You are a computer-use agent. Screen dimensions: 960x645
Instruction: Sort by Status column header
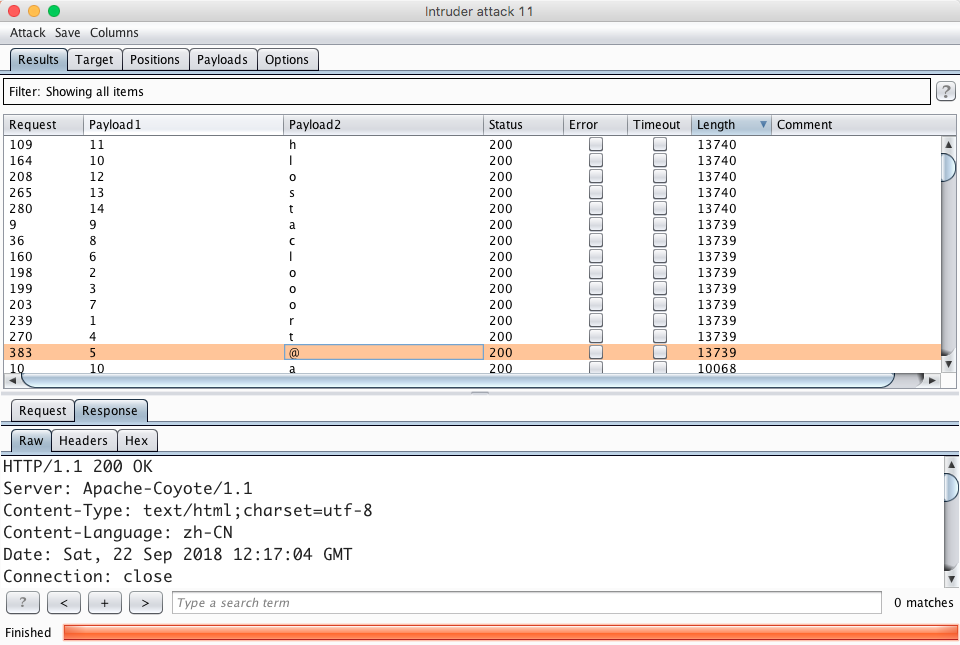tap(523, 125)
